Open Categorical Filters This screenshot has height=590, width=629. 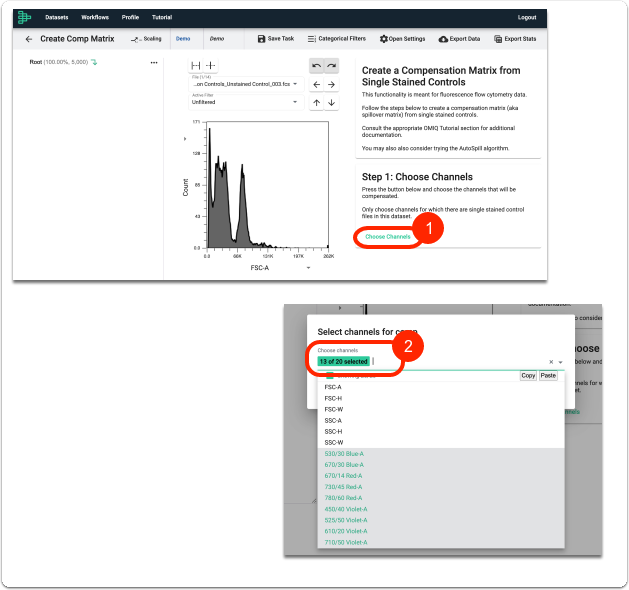tap(337, 39)
